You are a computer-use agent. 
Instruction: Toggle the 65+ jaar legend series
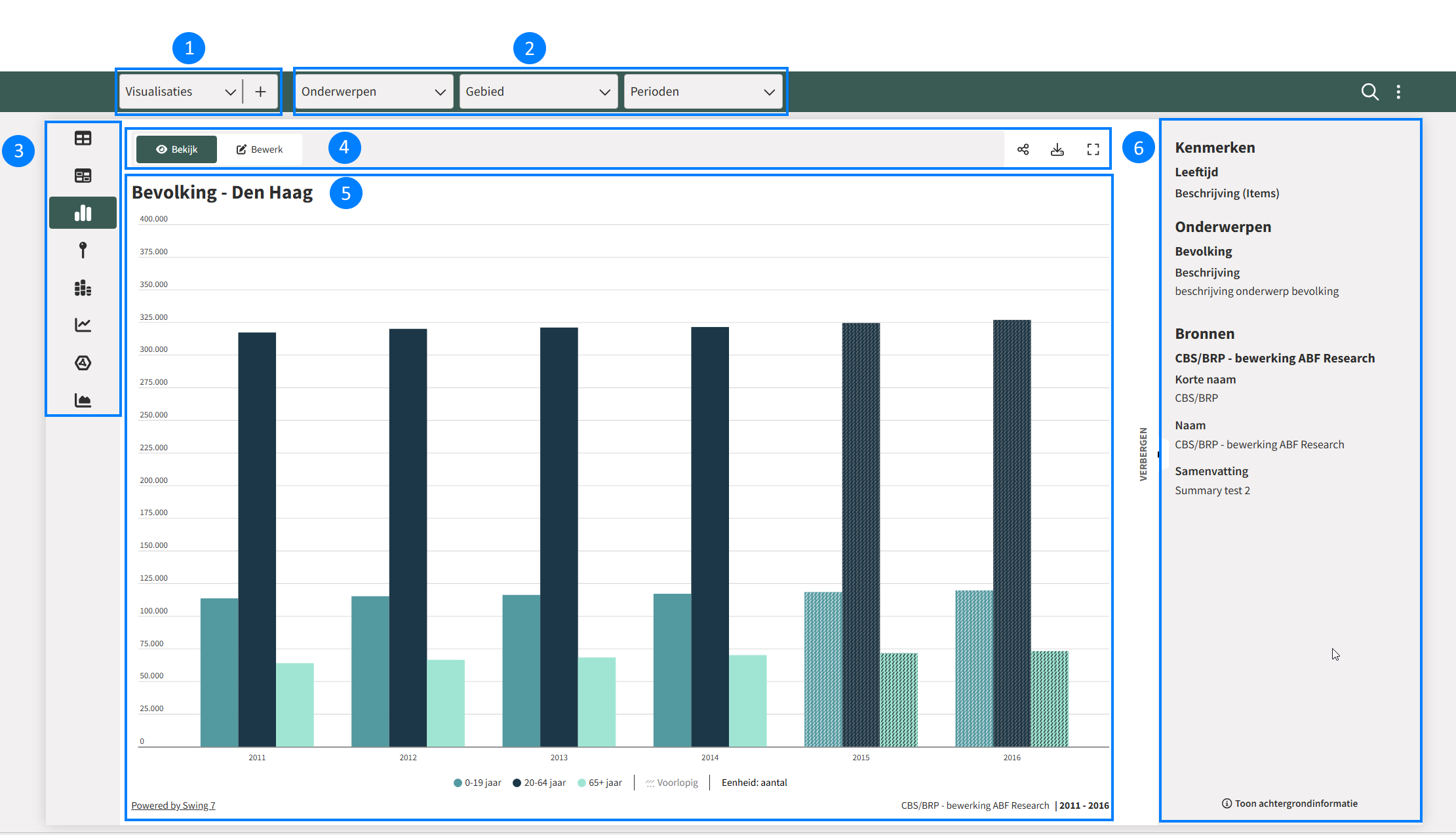coord(600,783)
